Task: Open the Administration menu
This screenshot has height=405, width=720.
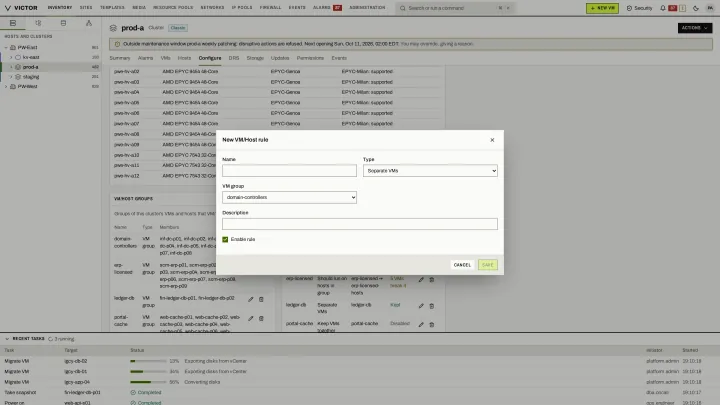Action: [367, 8]
